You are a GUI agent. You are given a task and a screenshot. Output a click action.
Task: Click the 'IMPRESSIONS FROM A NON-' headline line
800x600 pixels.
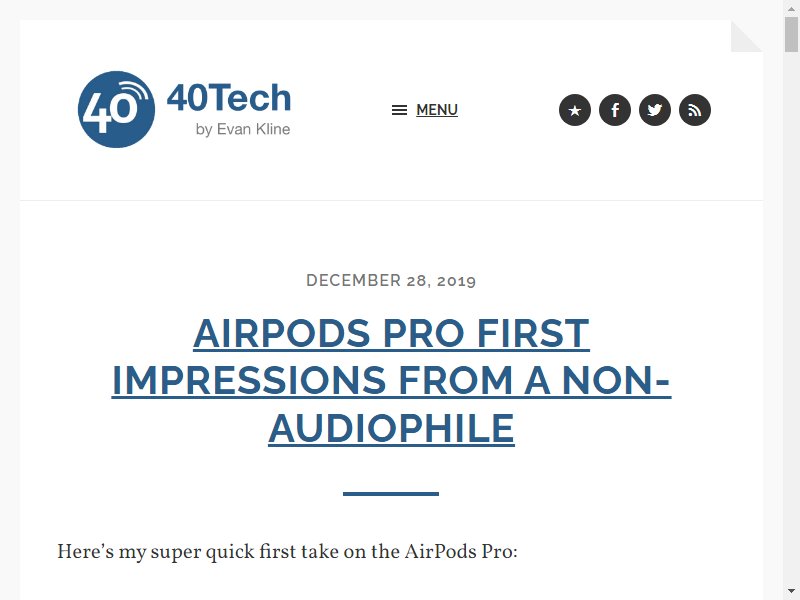point(391,381)
